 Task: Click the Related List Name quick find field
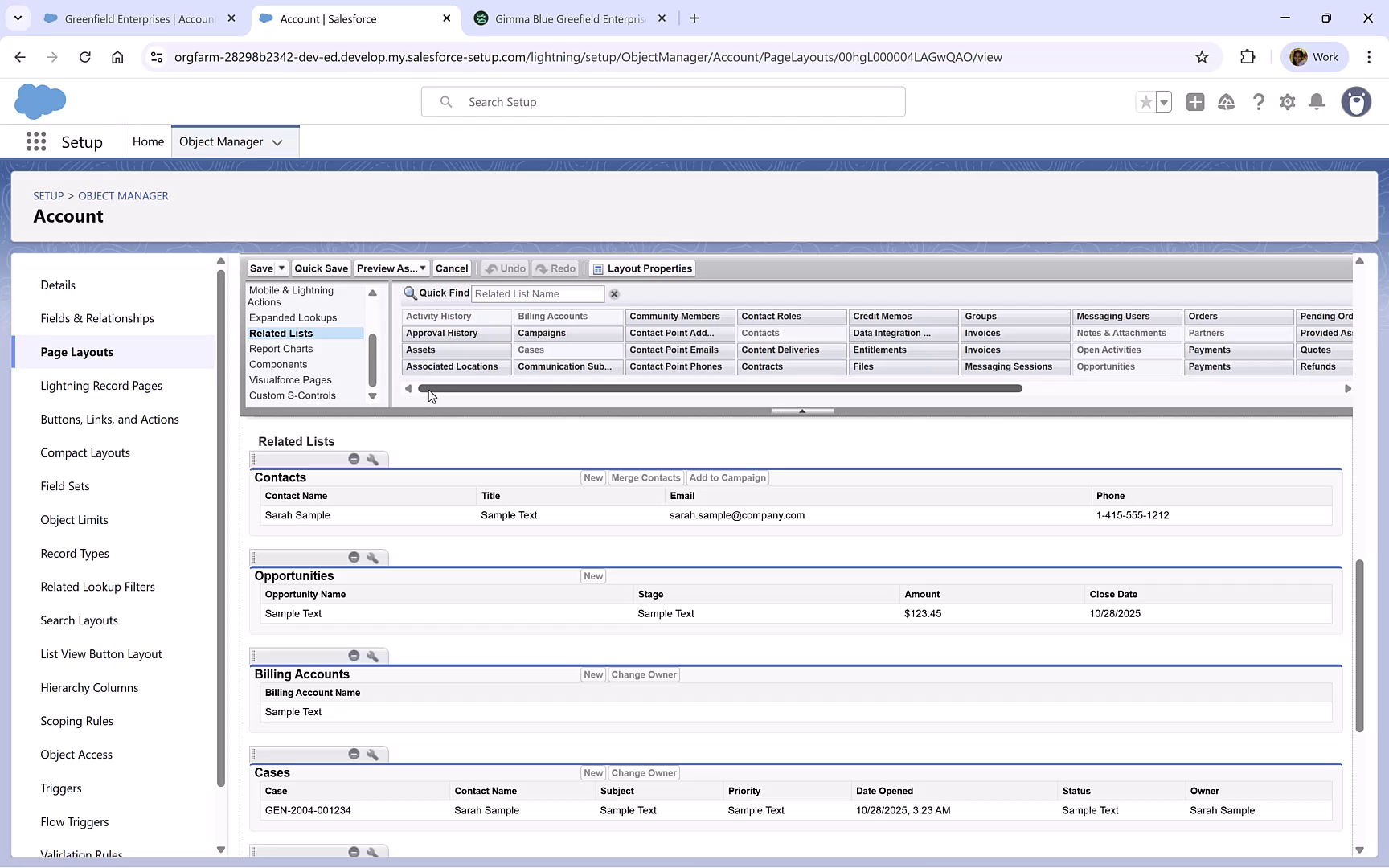(537, 293)
